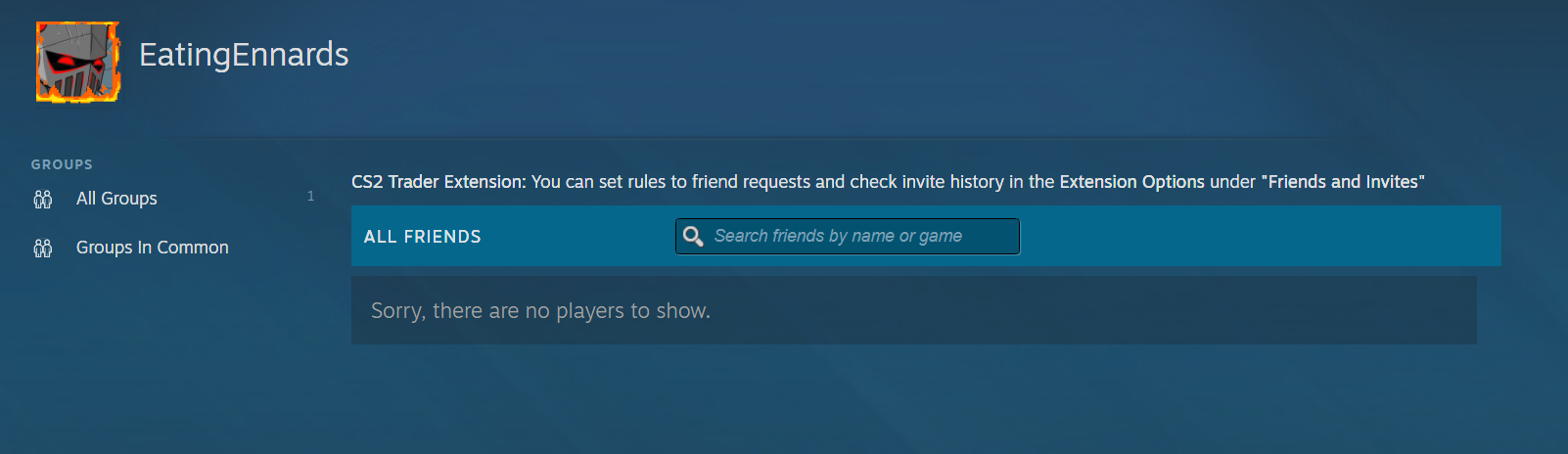Click the magnifying glass search icon
The width and height of the screenshot is (1568, 454).
(693, 236)
